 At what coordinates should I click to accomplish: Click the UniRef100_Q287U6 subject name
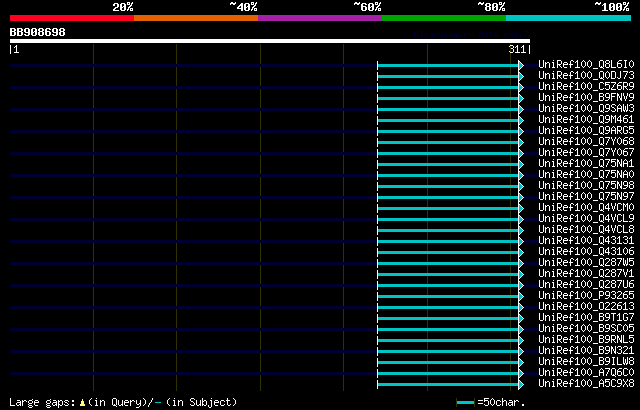pos(586,285)
